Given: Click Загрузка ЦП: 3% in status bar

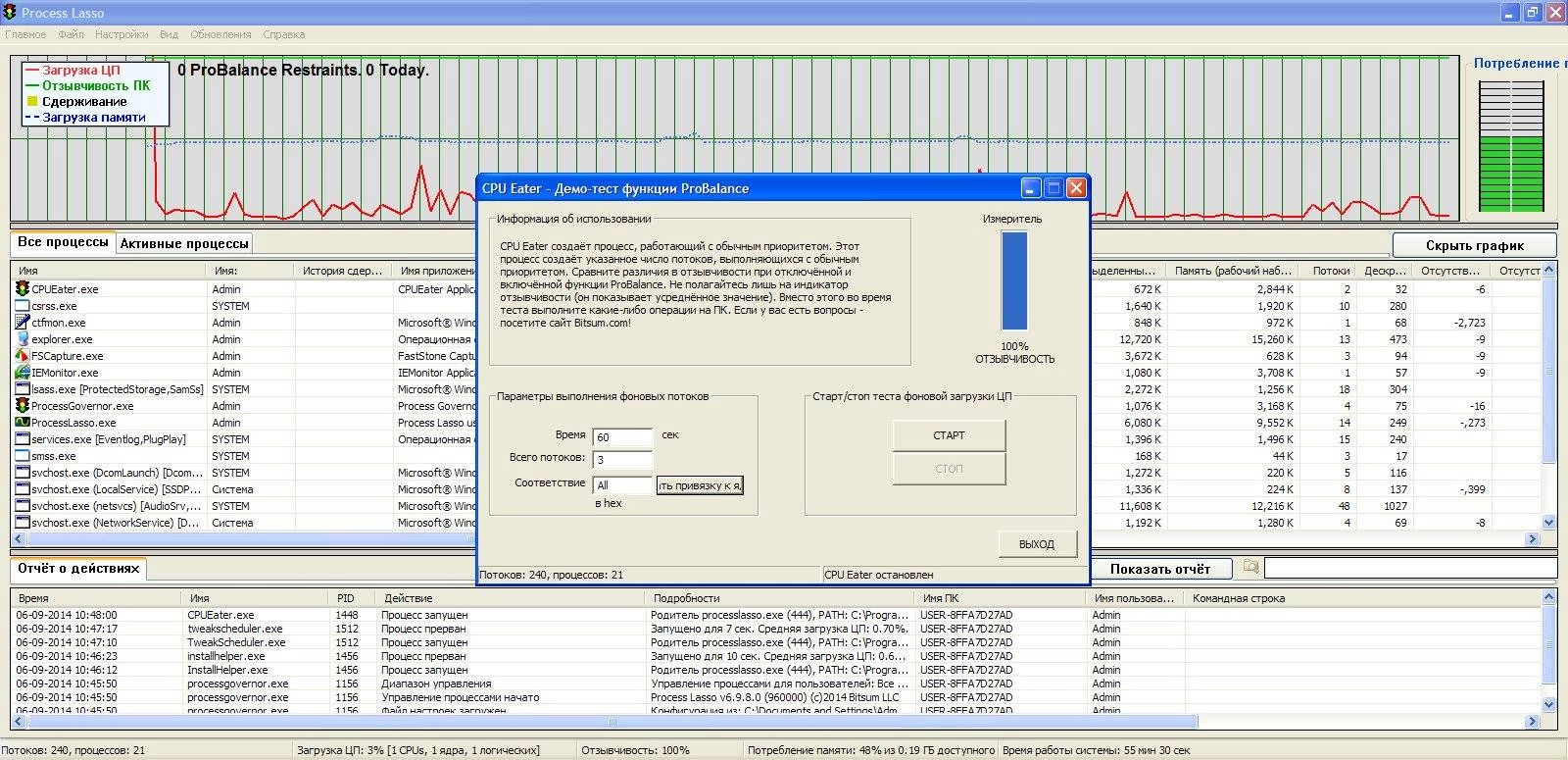Looking at the screenshot, I should 417,750.
